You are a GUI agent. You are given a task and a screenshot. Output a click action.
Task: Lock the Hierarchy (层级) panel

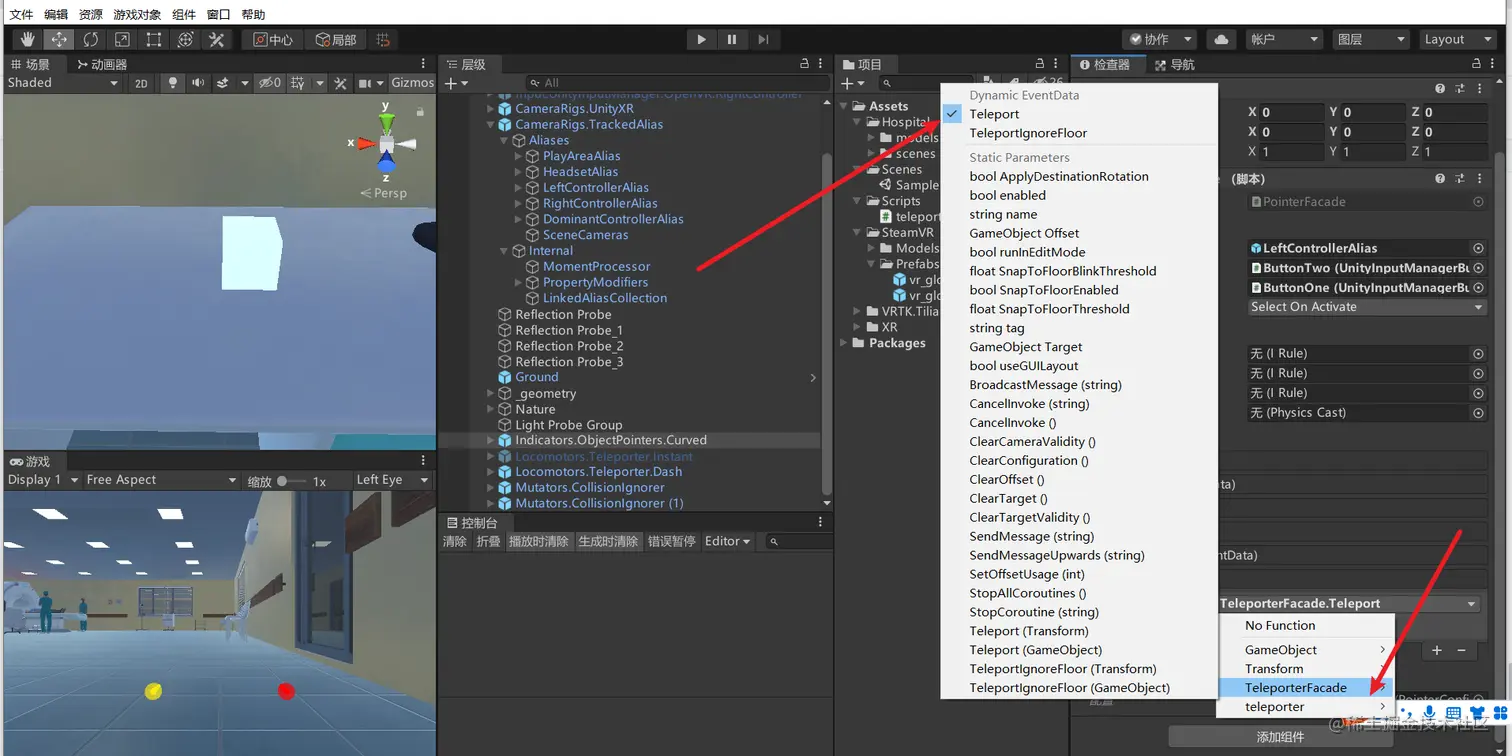point(805,64)
